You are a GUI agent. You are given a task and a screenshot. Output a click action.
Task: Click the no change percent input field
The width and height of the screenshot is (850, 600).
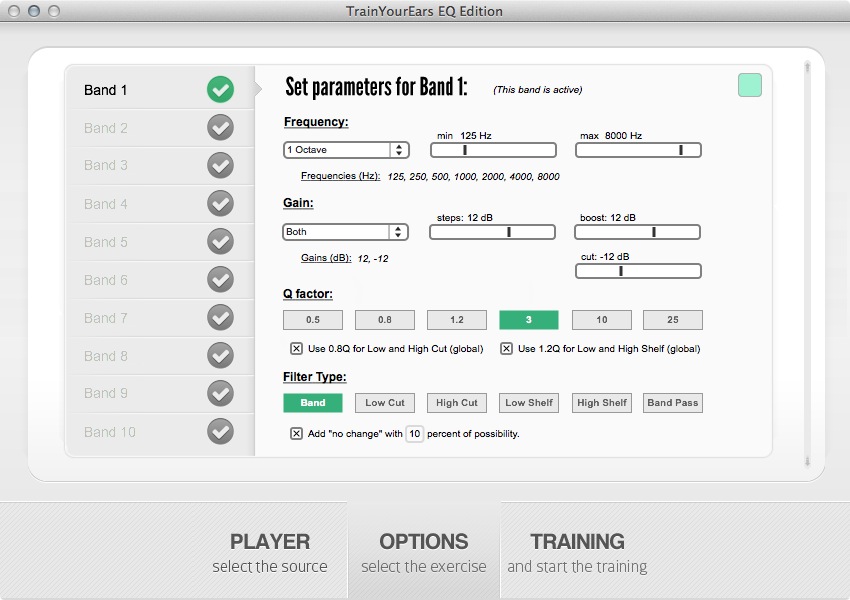[x=415, y=434]
